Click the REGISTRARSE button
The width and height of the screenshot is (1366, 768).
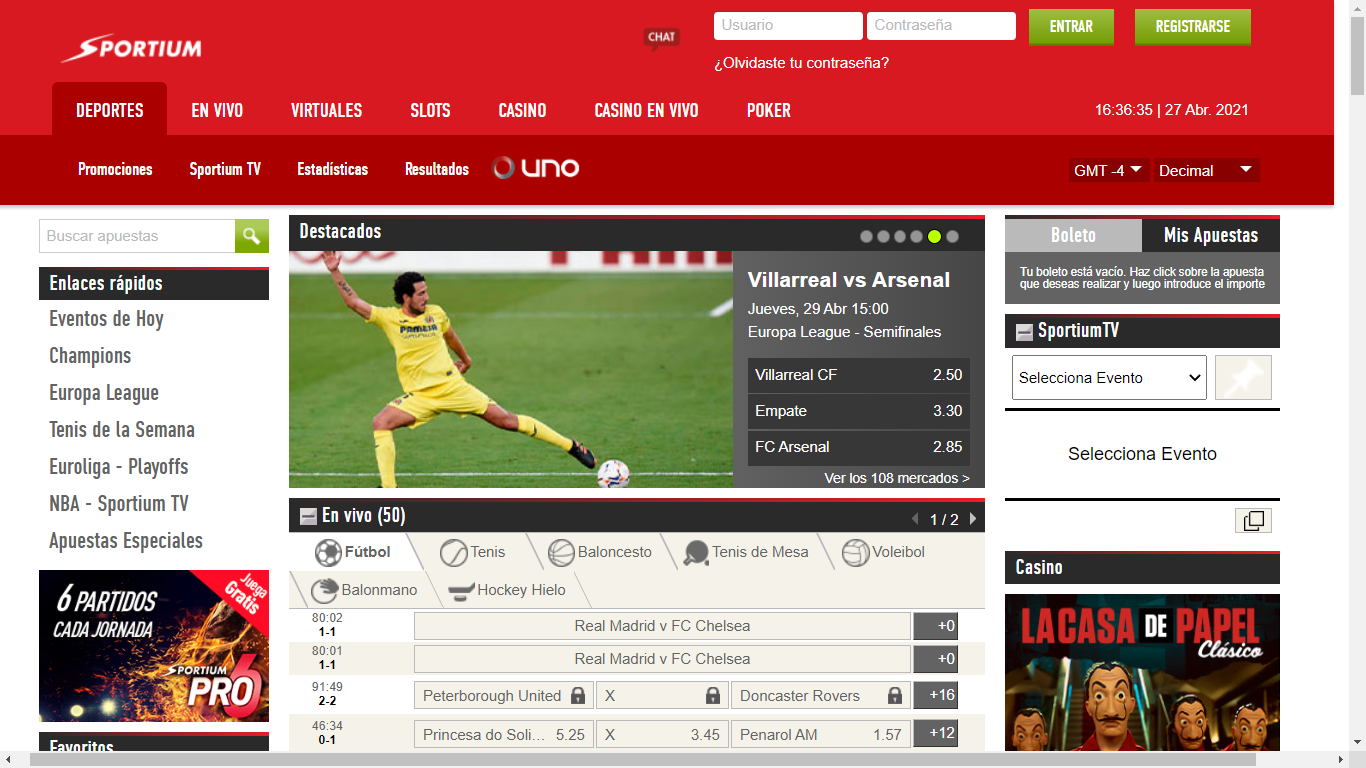click(1192, 27)
